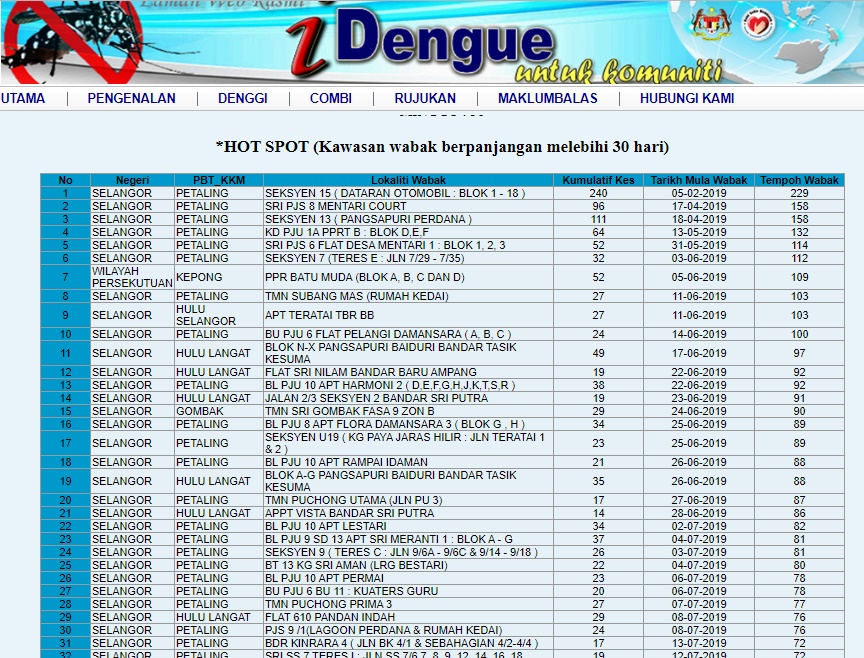The width and height of the screenshot is (864, 658).
Task: Select 'PPR BATU MUDA' locality cell
Action: tap(408, 277)
